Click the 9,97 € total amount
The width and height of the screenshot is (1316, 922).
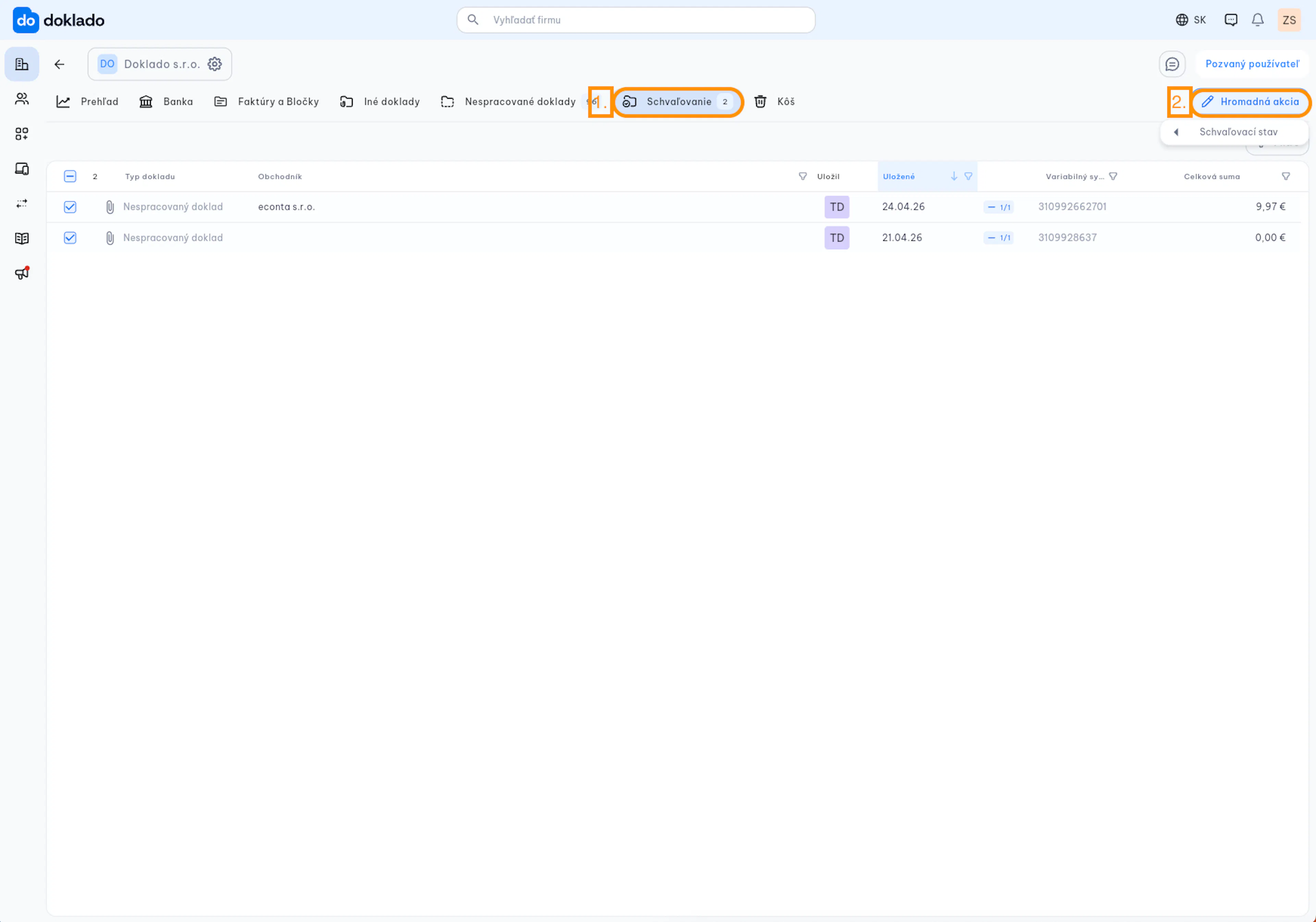pos(1271,207)
